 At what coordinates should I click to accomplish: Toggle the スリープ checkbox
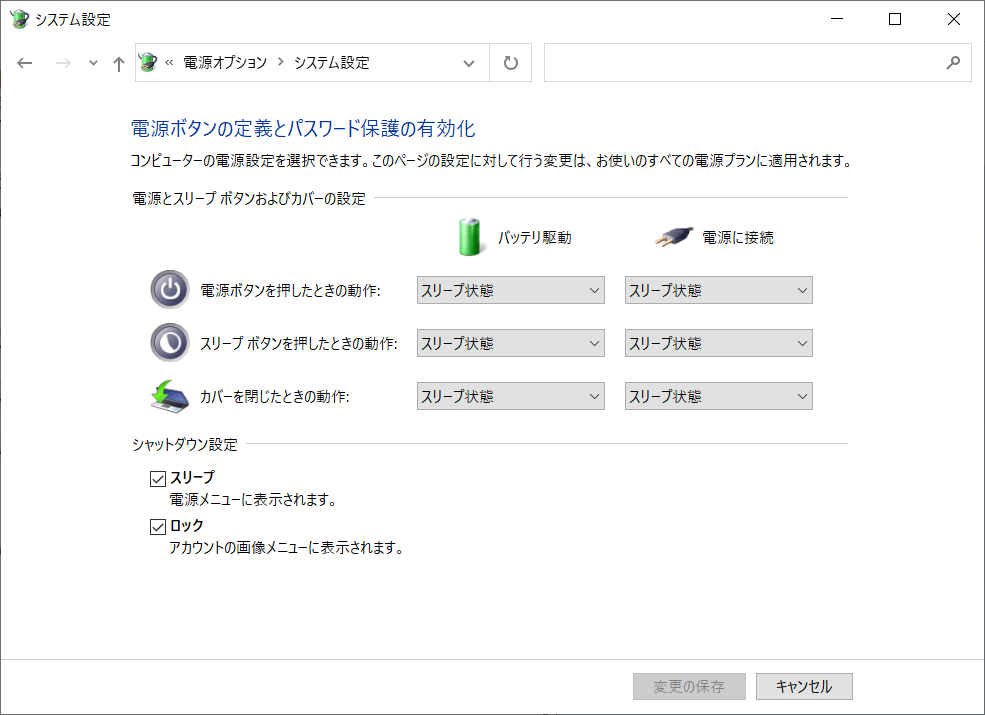(x=158, y=479)
